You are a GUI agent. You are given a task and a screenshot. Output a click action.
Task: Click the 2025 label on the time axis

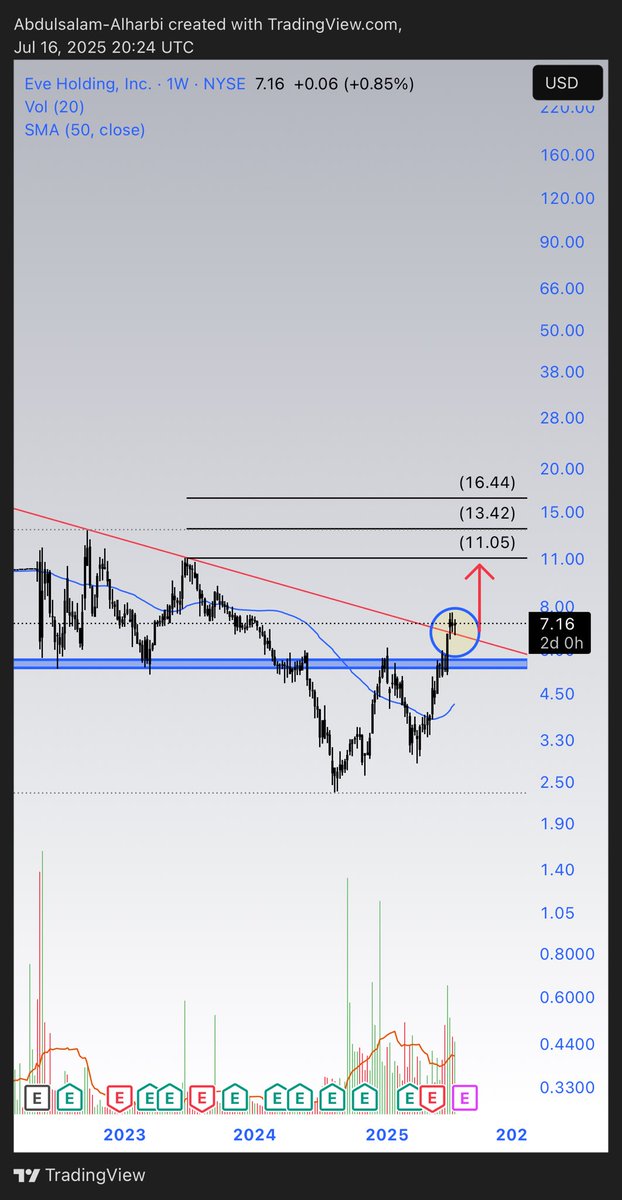(x=387, y=1135)
